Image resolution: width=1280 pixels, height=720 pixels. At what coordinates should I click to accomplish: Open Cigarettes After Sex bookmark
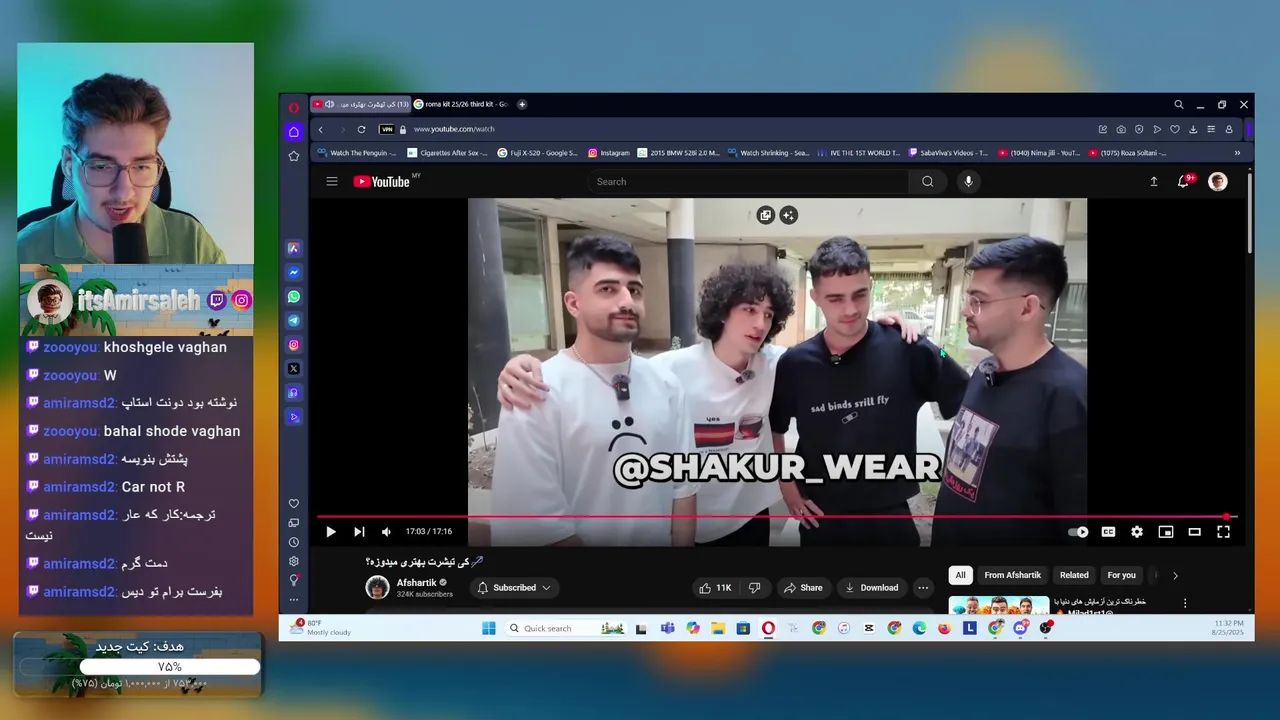(x=448, y=153)
